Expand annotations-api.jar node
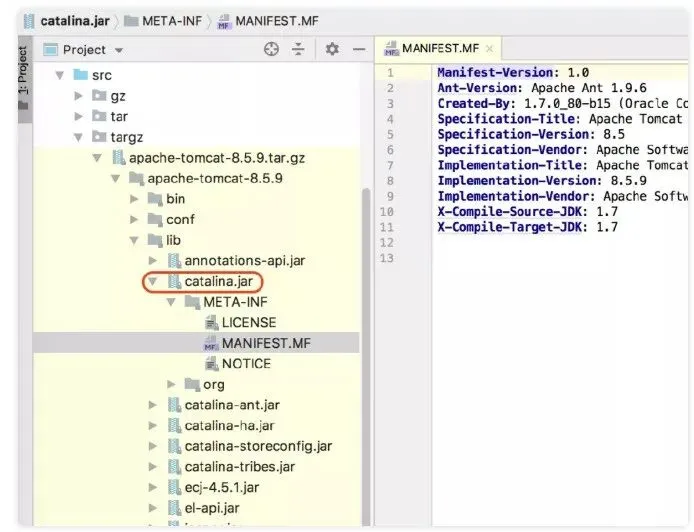Screen dimensions: 694x532 [153, 261]
